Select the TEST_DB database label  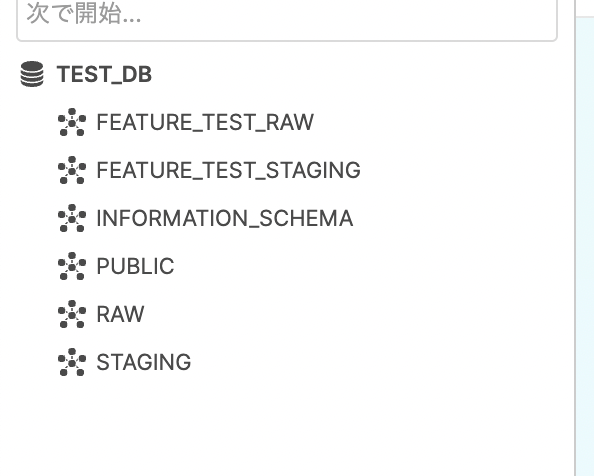tap(104, 74)
